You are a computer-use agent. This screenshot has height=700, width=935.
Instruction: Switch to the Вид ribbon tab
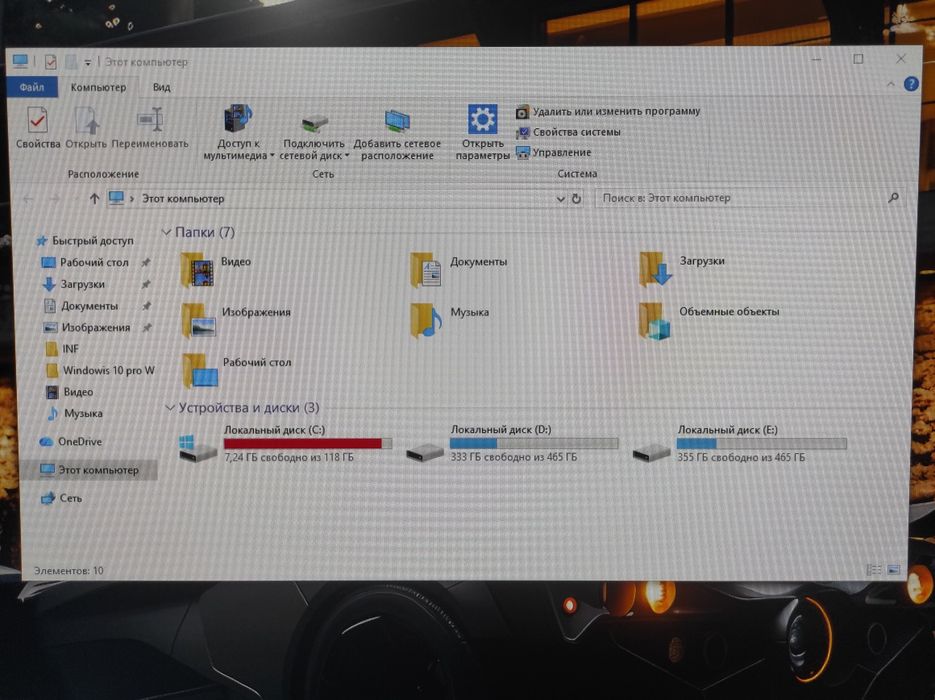pos(162,87)
